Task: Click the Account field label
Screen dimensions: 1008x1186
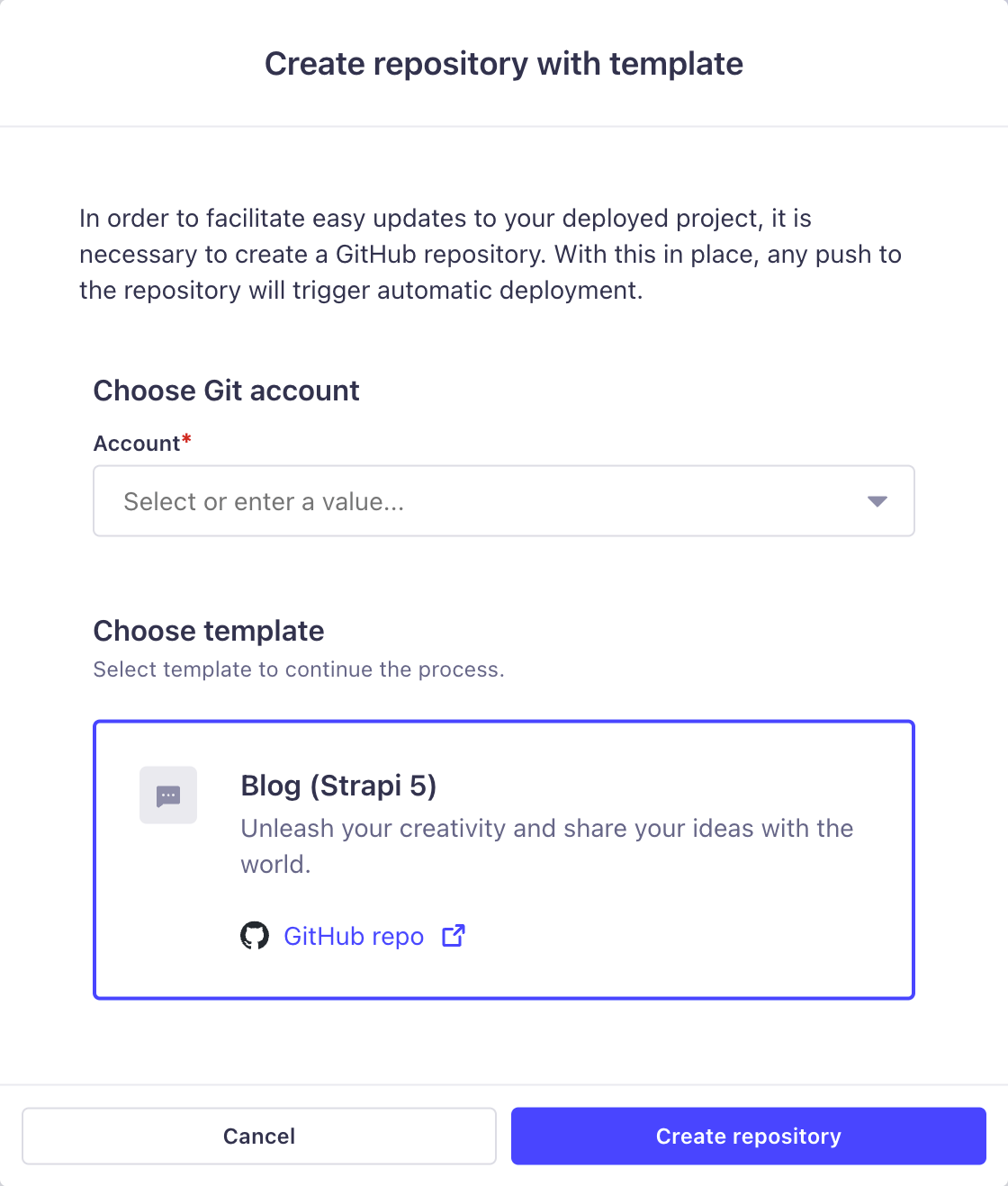Action: 135,443
